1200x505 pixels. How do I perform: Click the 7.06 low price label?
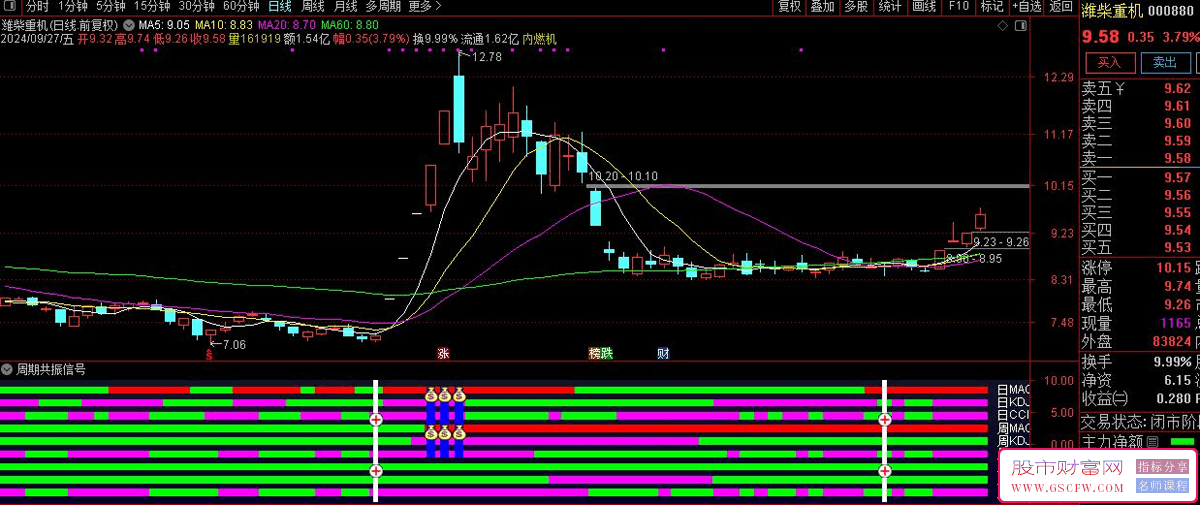pos(233,344)
